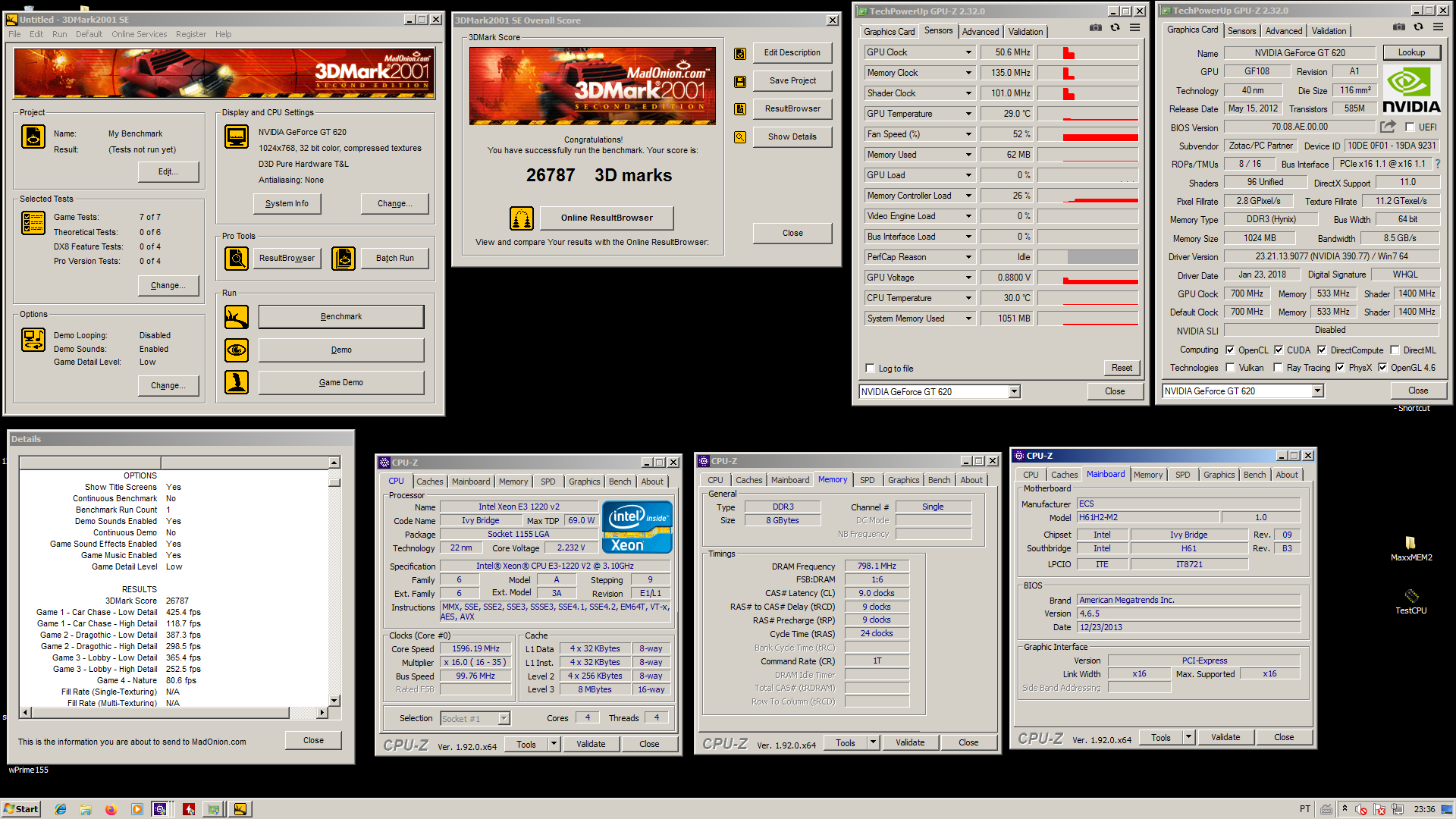Image resolution: width=1456 pixels, height=819 pixels.
Task: Click the System Info button
Action: [287, 204]
